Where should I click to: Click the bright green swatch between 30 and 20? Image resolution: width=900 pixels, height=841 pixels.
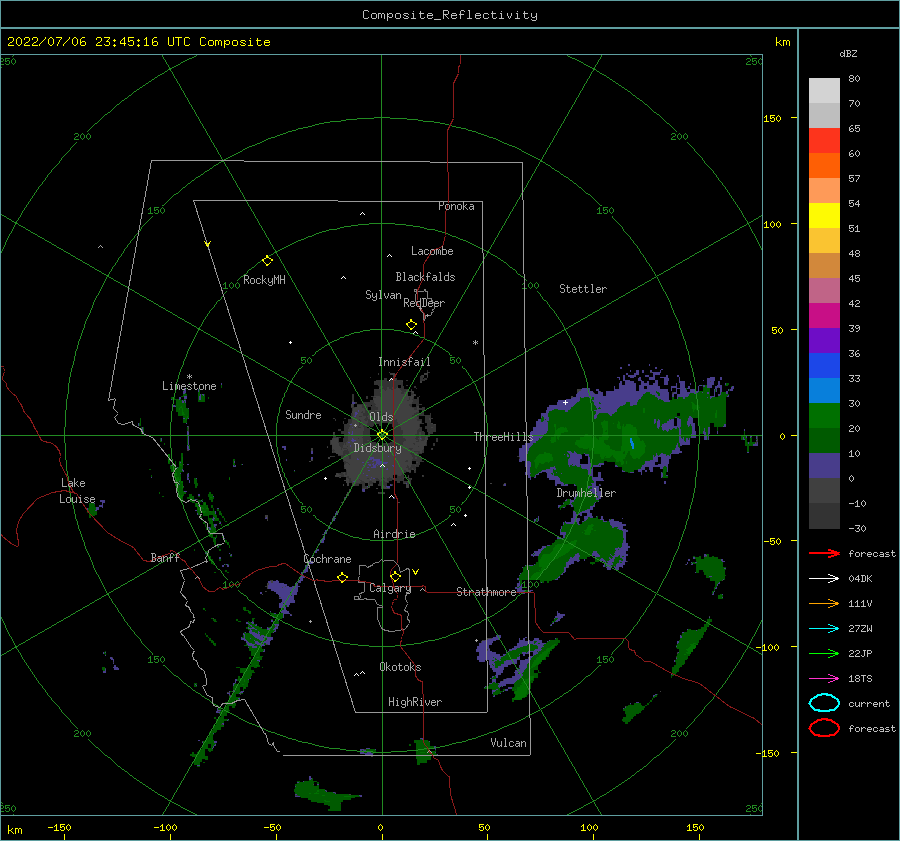pos(824,416)
